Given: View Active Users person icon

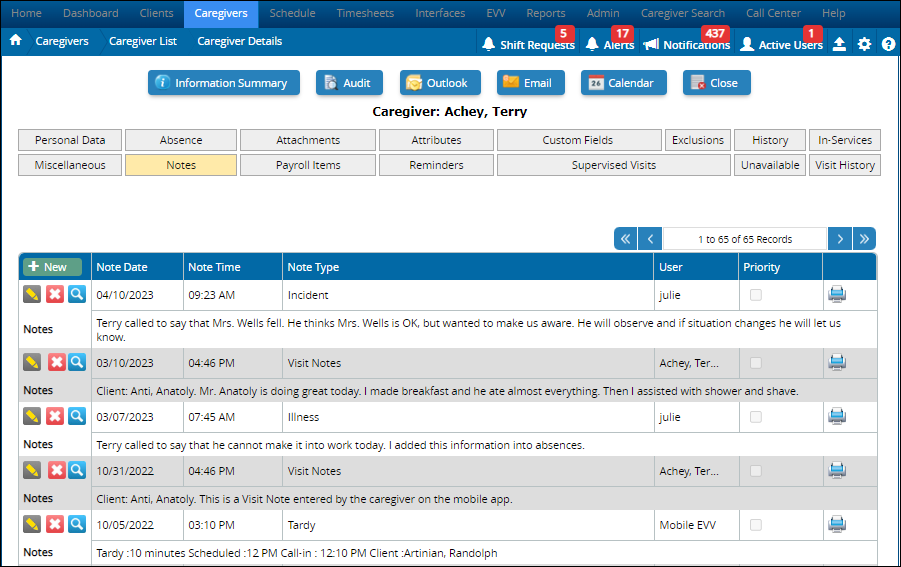Looking at the screenshot, I should pyautogui.click(x=746, y=44).
